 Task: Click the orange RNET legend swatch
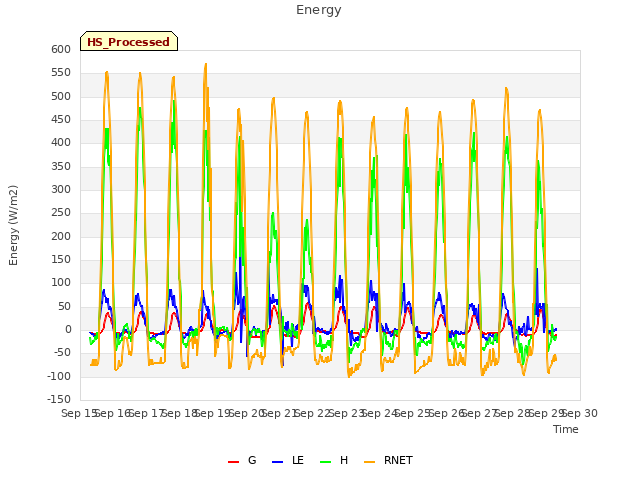point(369,462)
